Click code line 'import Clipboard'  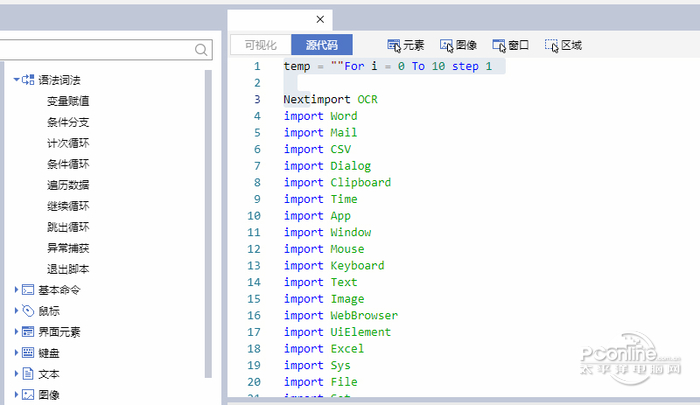pyautogui.click(x=338, y=182)
